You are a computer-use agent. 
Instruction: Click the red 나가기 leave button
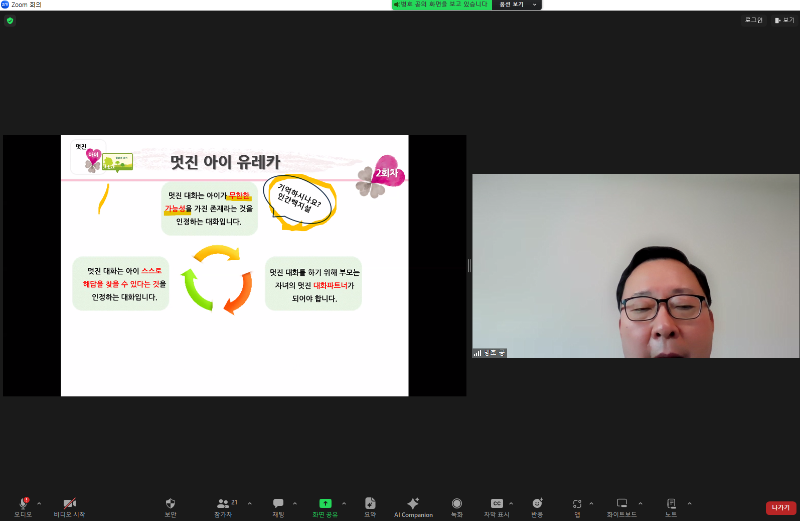[781, 508]
